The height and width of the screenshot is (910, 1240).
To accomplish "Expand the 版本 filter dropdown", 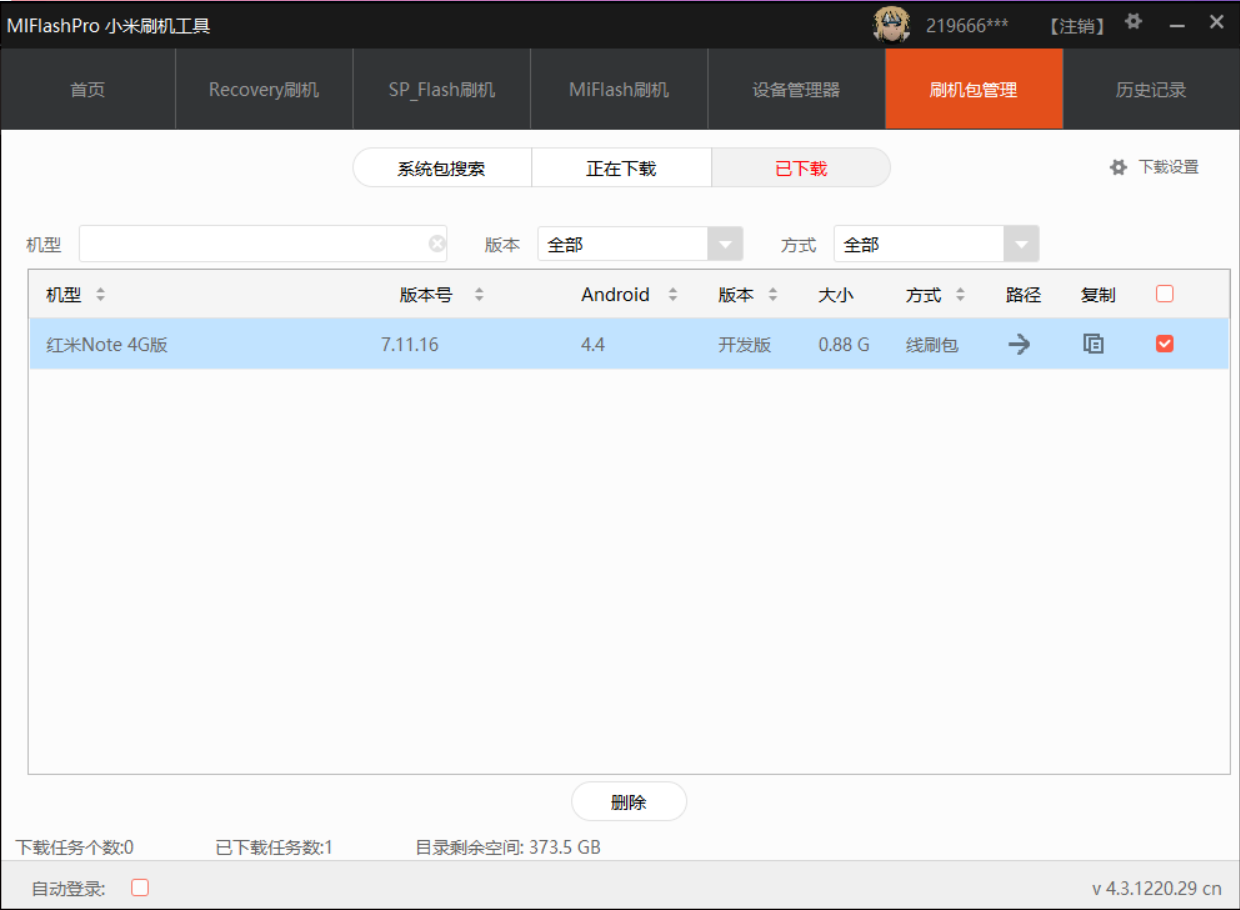I will pos(725,244).
